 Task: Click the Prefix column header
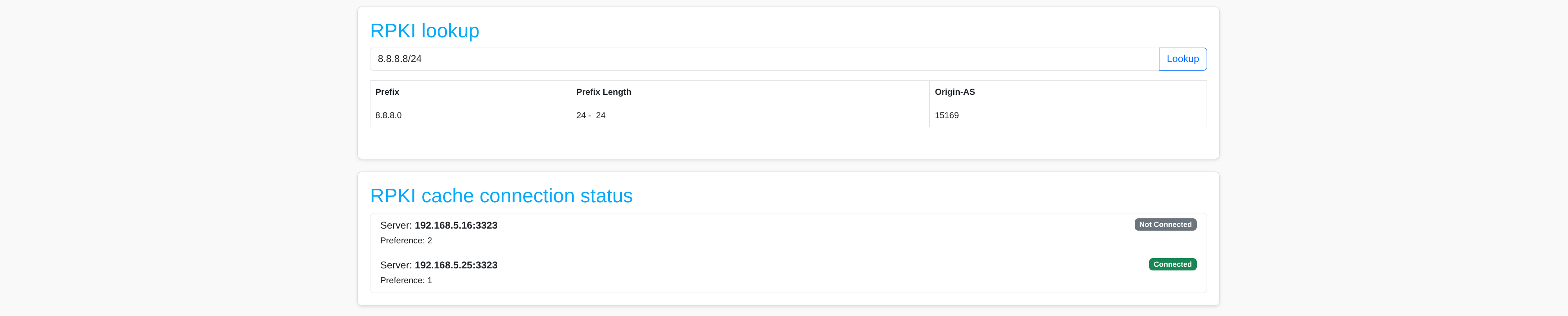(x=387, y=92)
